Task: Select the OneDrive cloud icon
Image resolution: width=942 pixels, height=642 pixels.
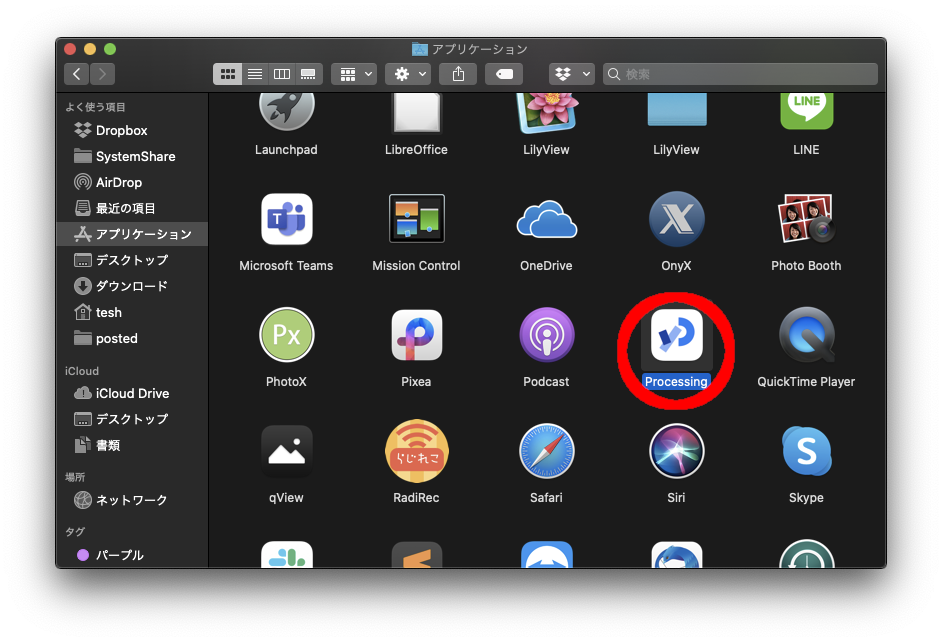Action: coord(547,220)
